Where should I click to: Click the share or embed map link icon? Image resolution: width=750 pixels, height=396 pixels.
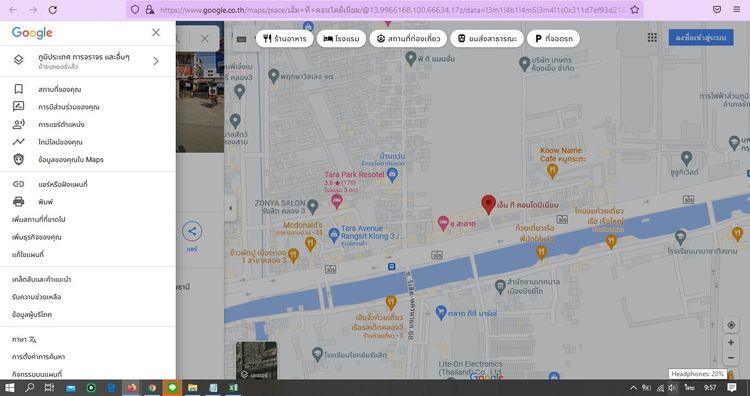pyautogui.click(x=19, y=184)
